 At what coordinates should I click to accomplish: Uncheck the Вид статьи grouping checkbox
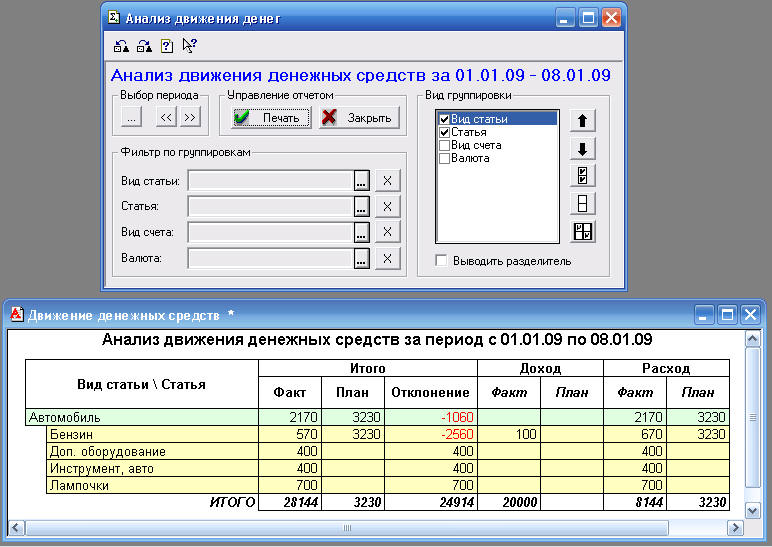point(445,120)
